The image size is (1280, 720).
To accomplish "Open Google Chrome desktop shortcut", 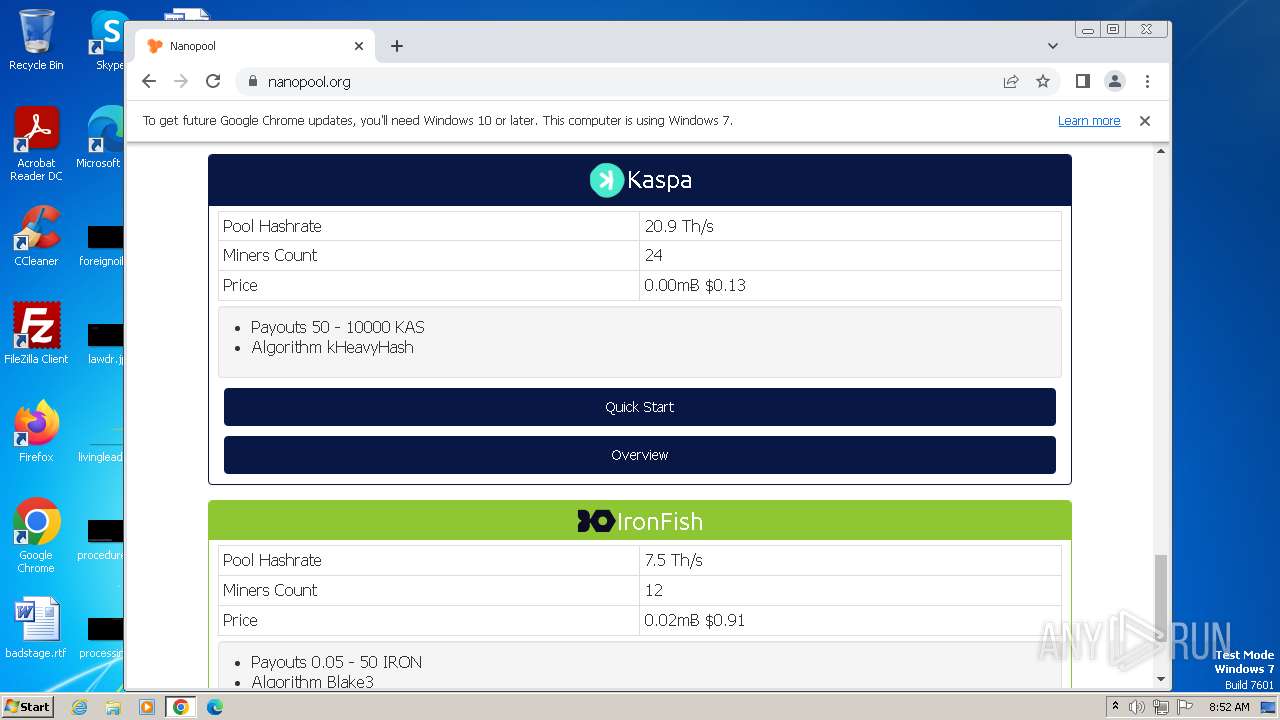I will 36,536.
